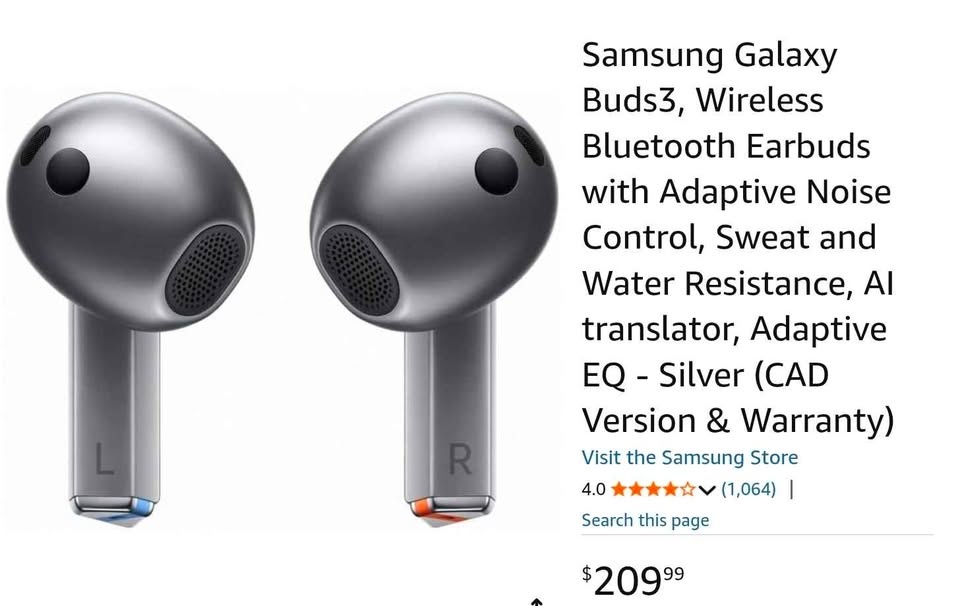
Task: Open the Search this page link
Action: (x=645, y=520)
